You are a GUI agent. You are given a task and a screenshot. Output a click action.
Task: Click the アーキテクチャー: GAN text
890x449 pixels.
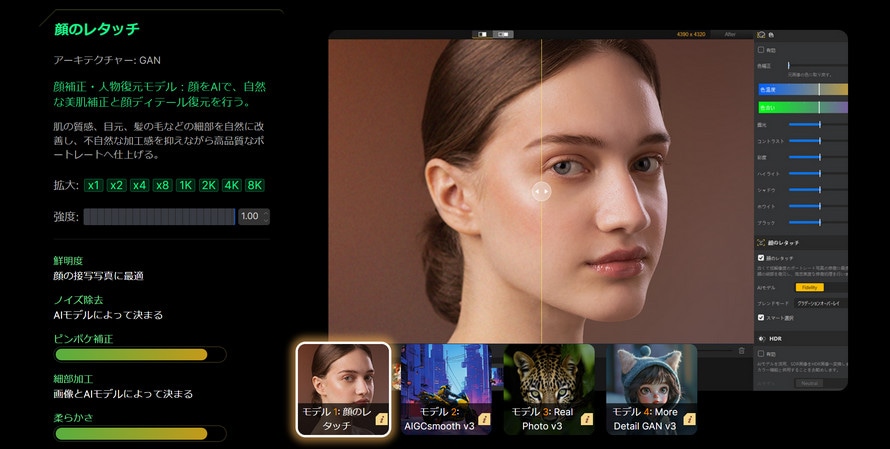pos(107,60)
